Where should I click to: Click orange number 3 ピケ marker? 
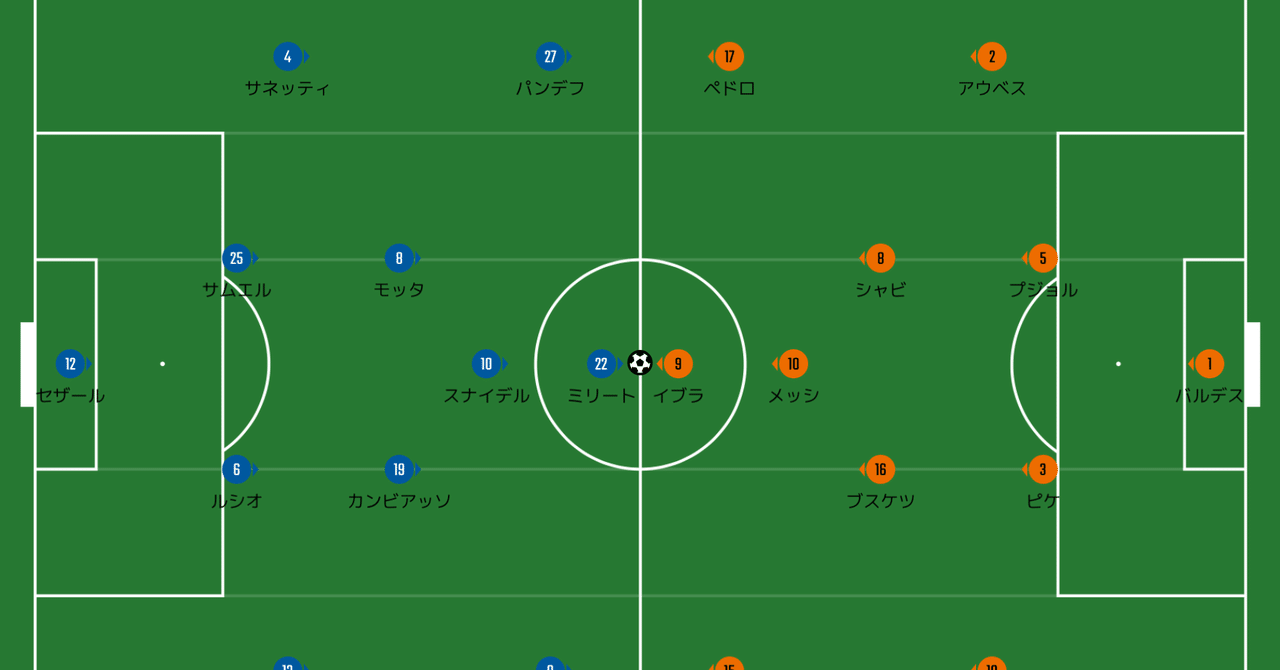point(1043,469)
